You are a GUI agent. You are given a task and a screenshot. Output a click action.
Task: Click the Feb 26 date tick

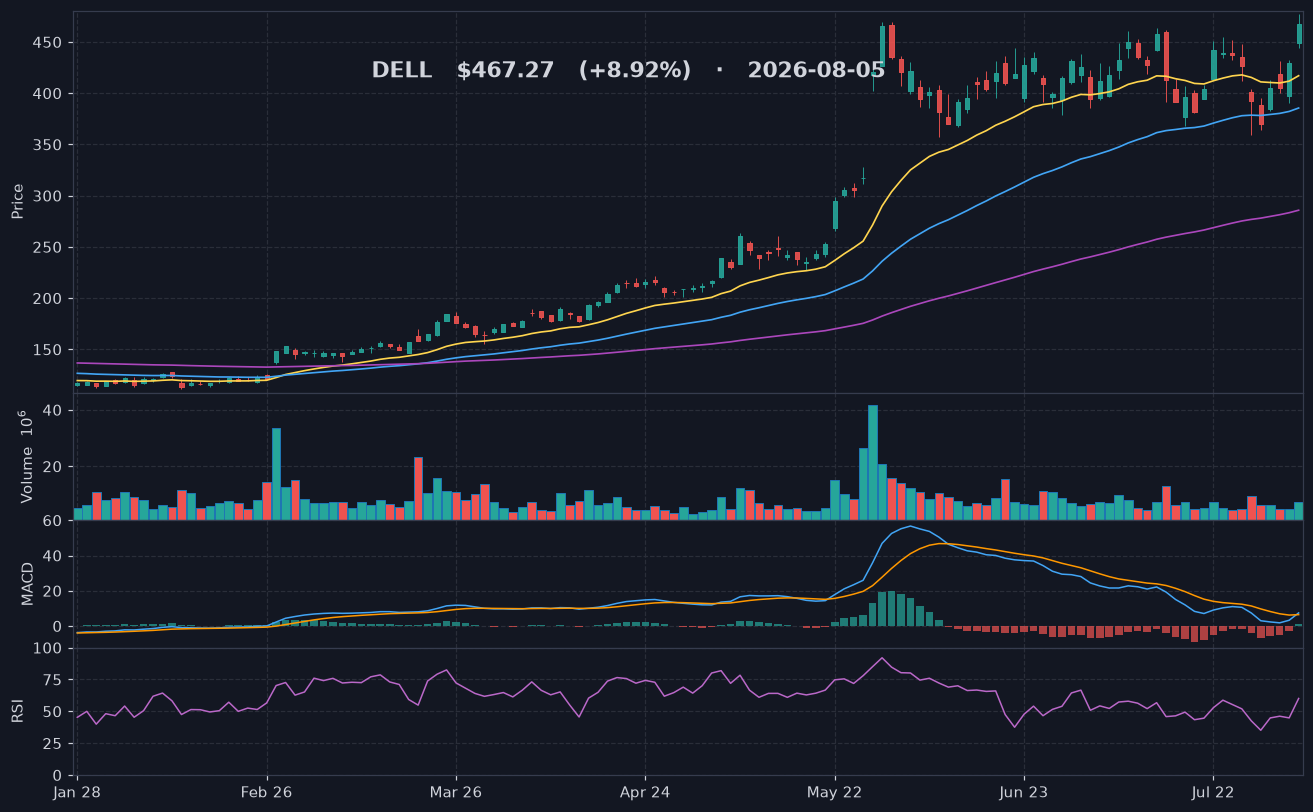coord(267,791)
